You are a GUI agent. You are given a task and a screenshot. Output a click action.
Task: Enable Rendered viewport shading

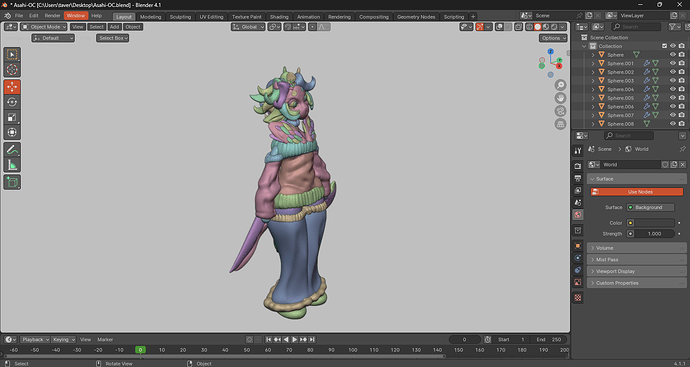554,27
